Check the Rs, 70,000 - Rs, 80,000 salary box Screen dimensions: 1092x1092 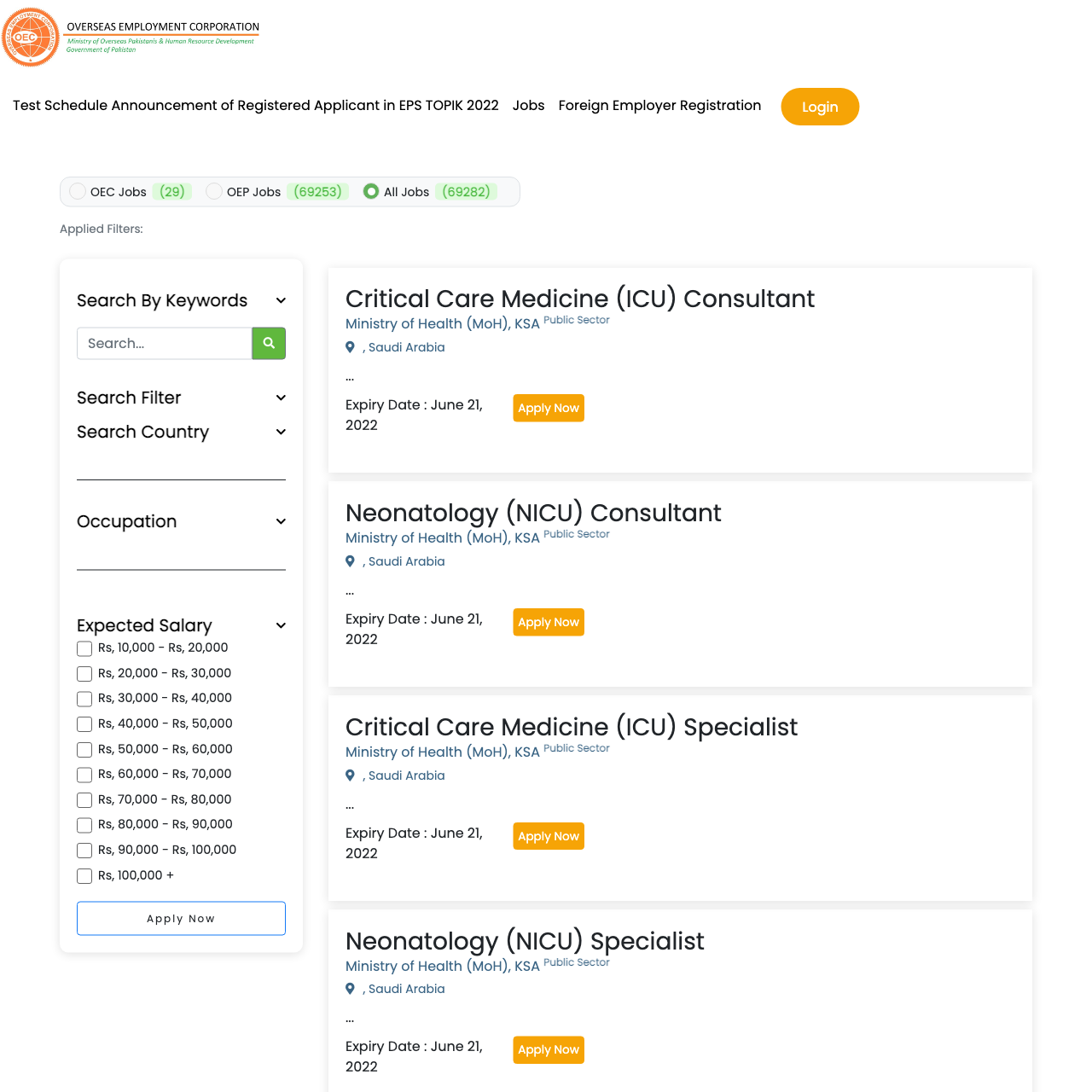84,800
